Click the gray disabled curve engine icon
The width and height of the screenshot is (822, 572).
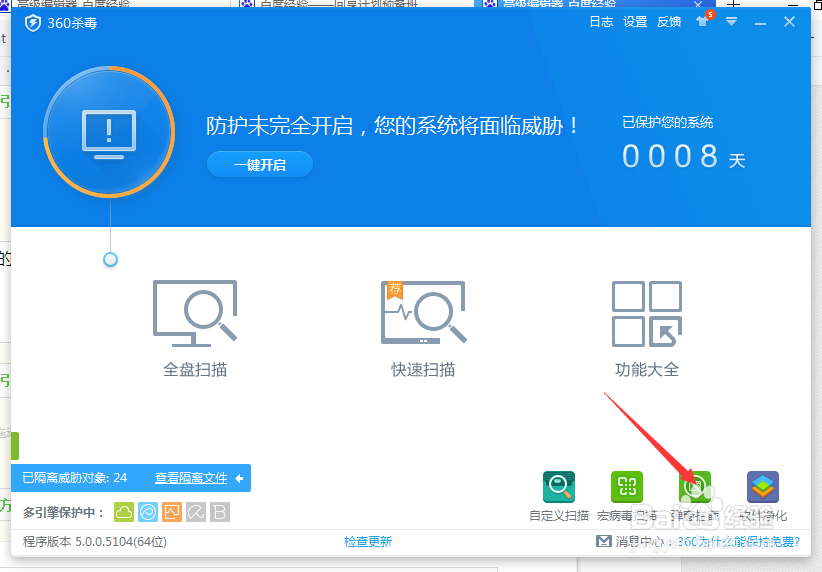(196, 512)
